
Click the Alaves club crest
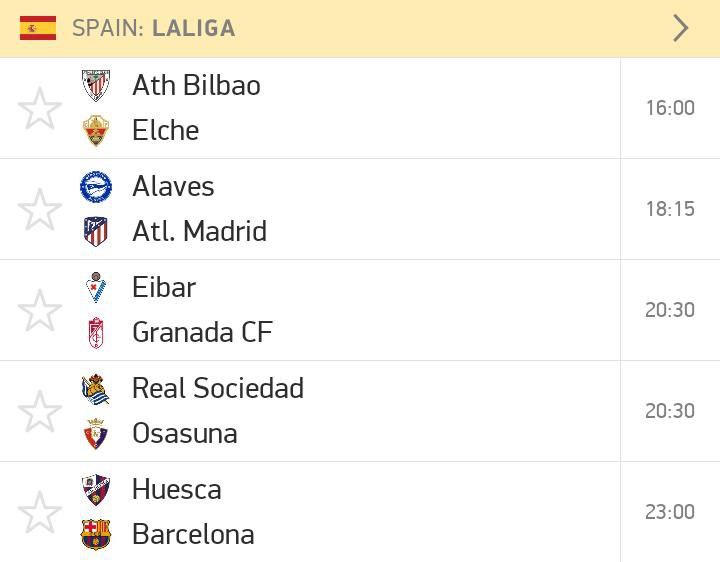[96, 187]
